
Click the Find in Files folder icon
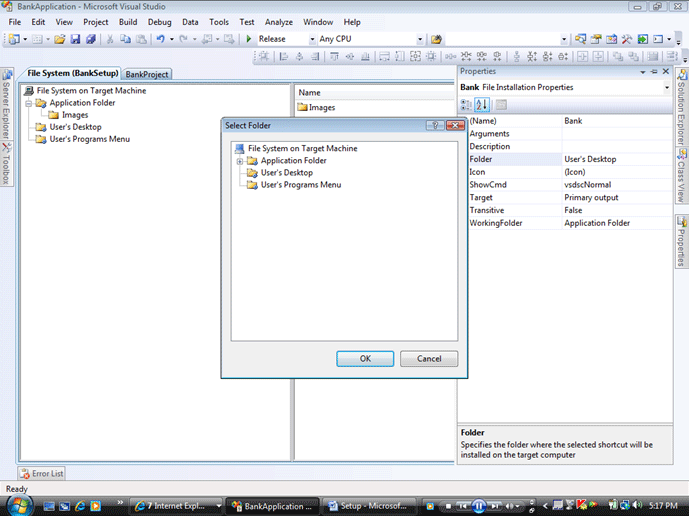(436, 39)
